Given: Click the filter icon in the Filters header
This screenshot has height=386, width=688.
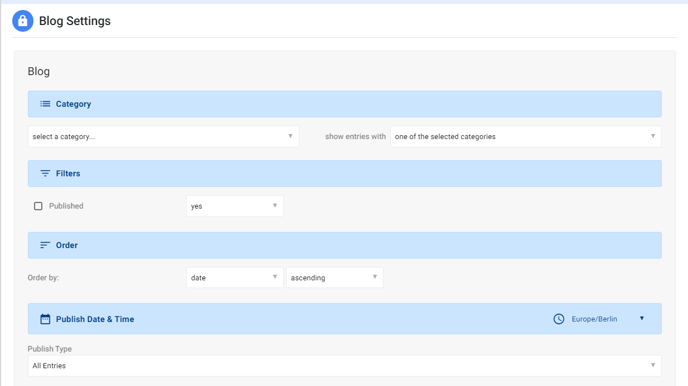Looking at the screenshot, I should coord(45,173).
